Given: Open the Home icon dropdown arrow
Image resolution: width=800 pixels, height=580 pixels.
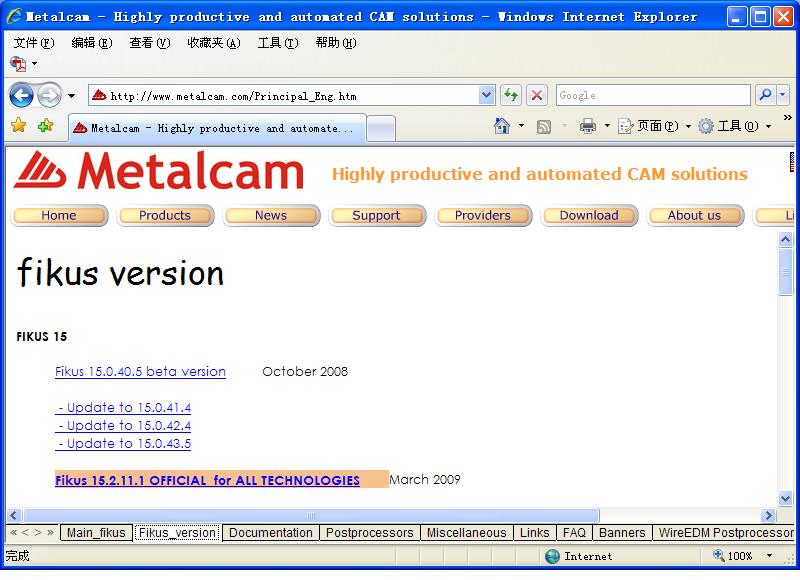Looking at the screenshot, I should [521, 125].
